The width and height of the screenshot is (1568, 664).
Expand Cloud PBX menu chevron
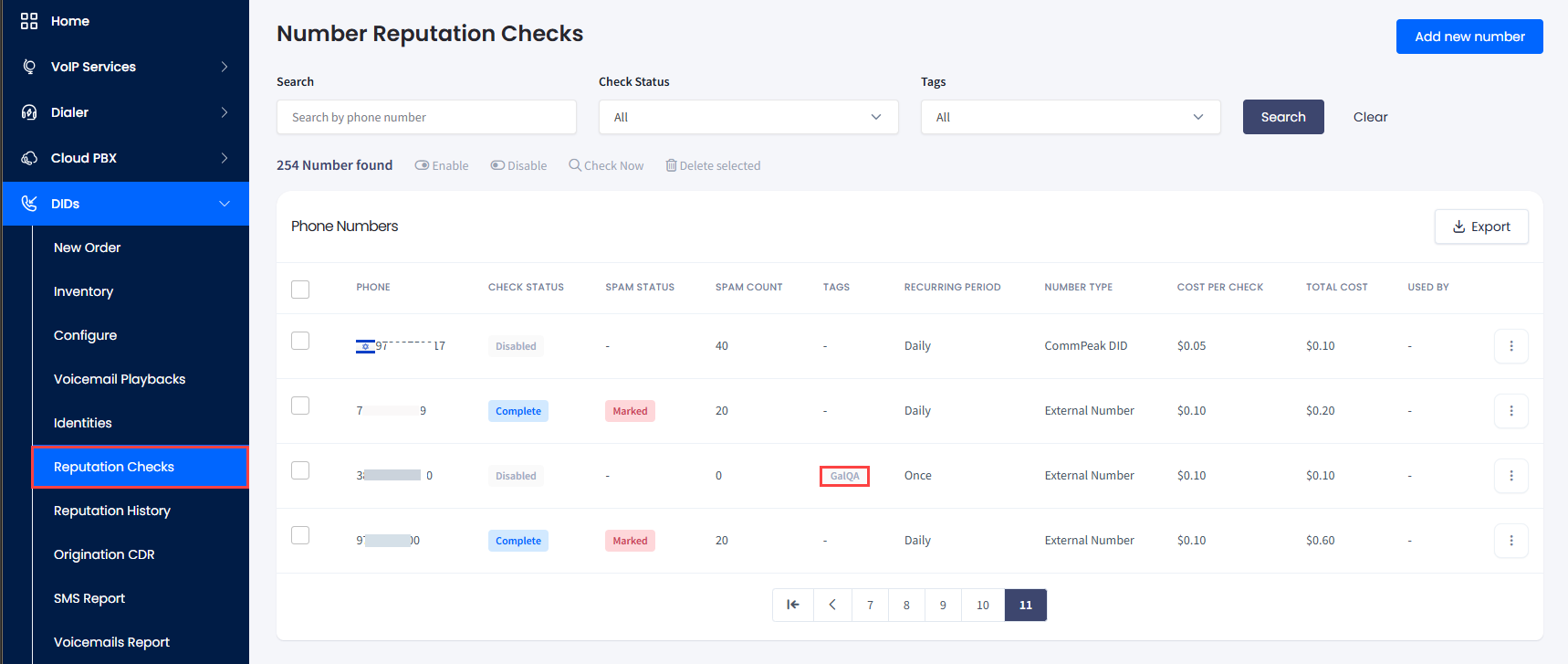coord(225,158)
